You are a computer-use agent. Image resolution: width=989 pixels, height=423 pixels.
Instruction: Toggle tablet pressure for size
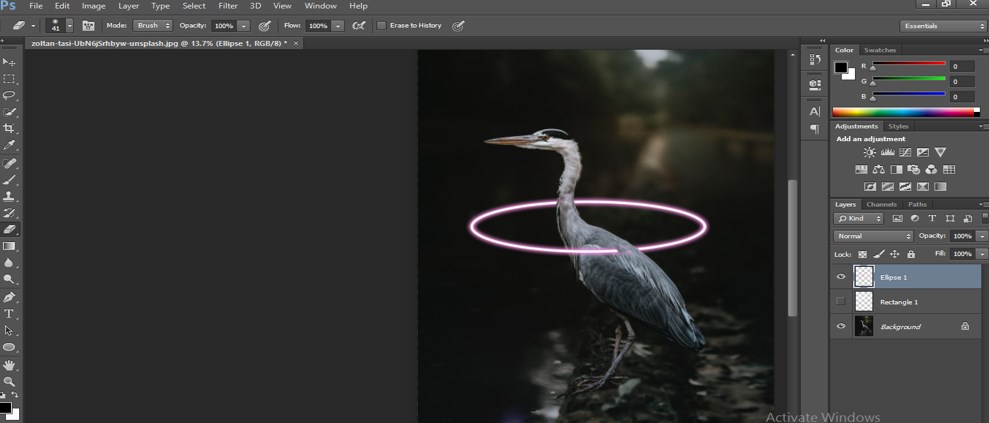(x=459, y=26)
